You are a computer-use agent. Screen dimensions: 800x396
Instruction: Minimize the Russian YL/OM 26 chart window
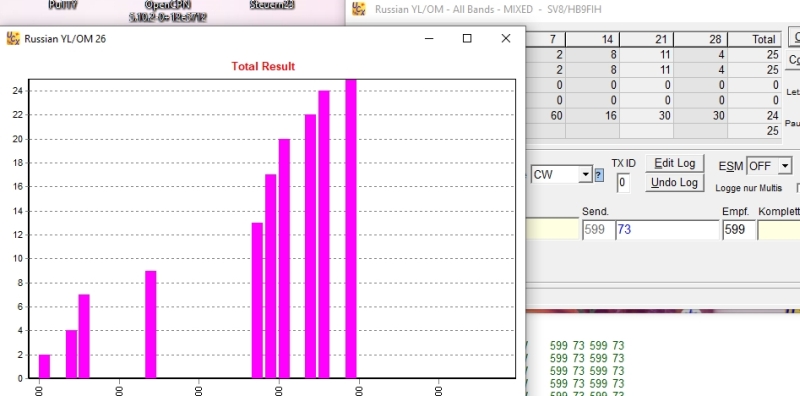coord(429,38)
